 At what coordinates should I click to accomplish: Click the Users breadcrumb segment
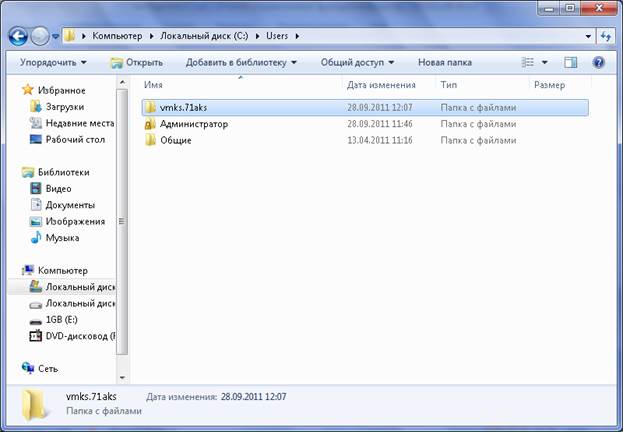[x=277, y=36]
